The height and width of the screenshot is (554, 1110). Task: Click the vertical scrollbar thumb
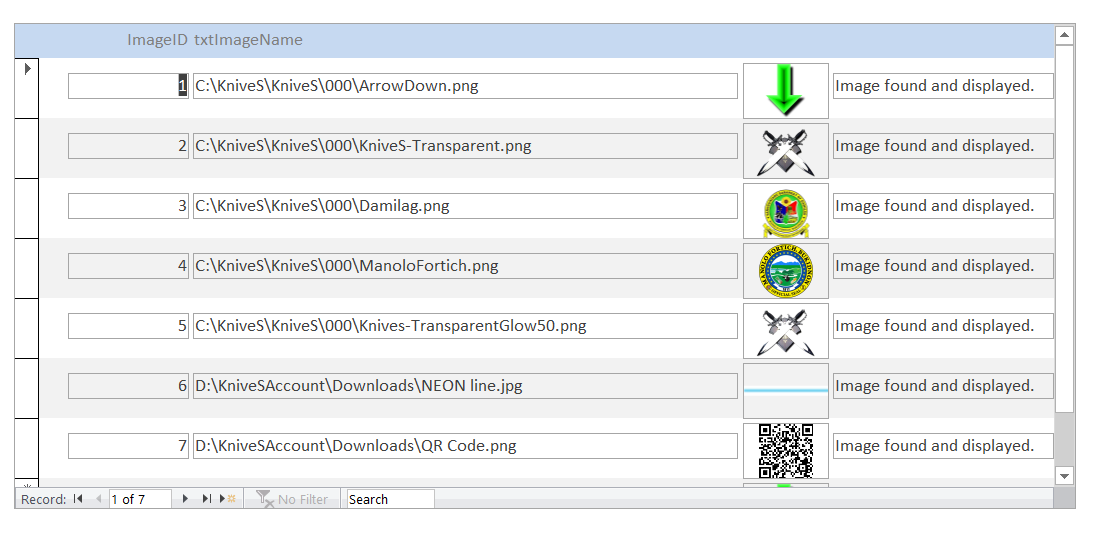click(1064, 229)
